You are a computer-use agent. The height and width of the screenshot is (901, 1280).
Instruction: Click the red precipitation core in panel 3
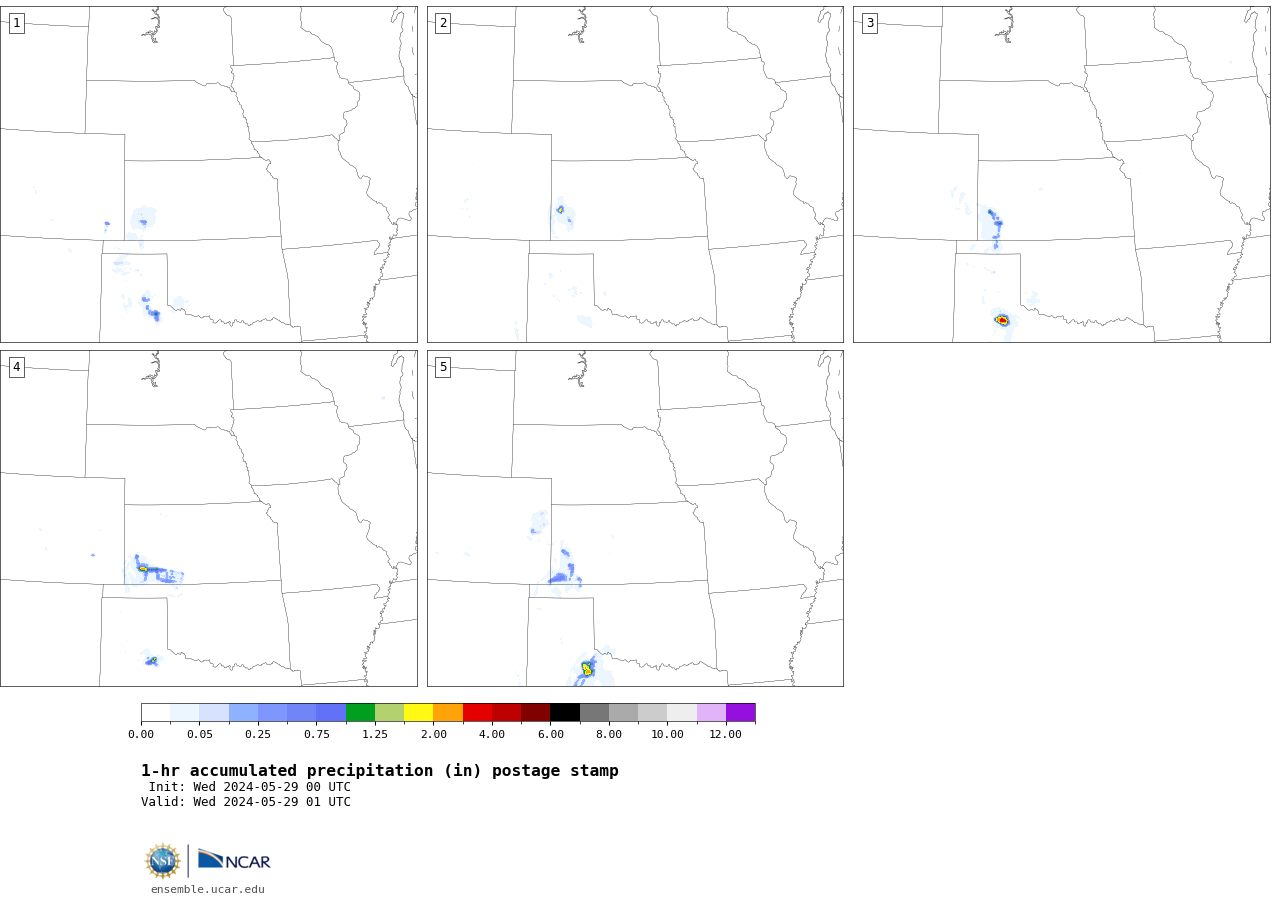pyautogui.click(x=1002, y=320)
